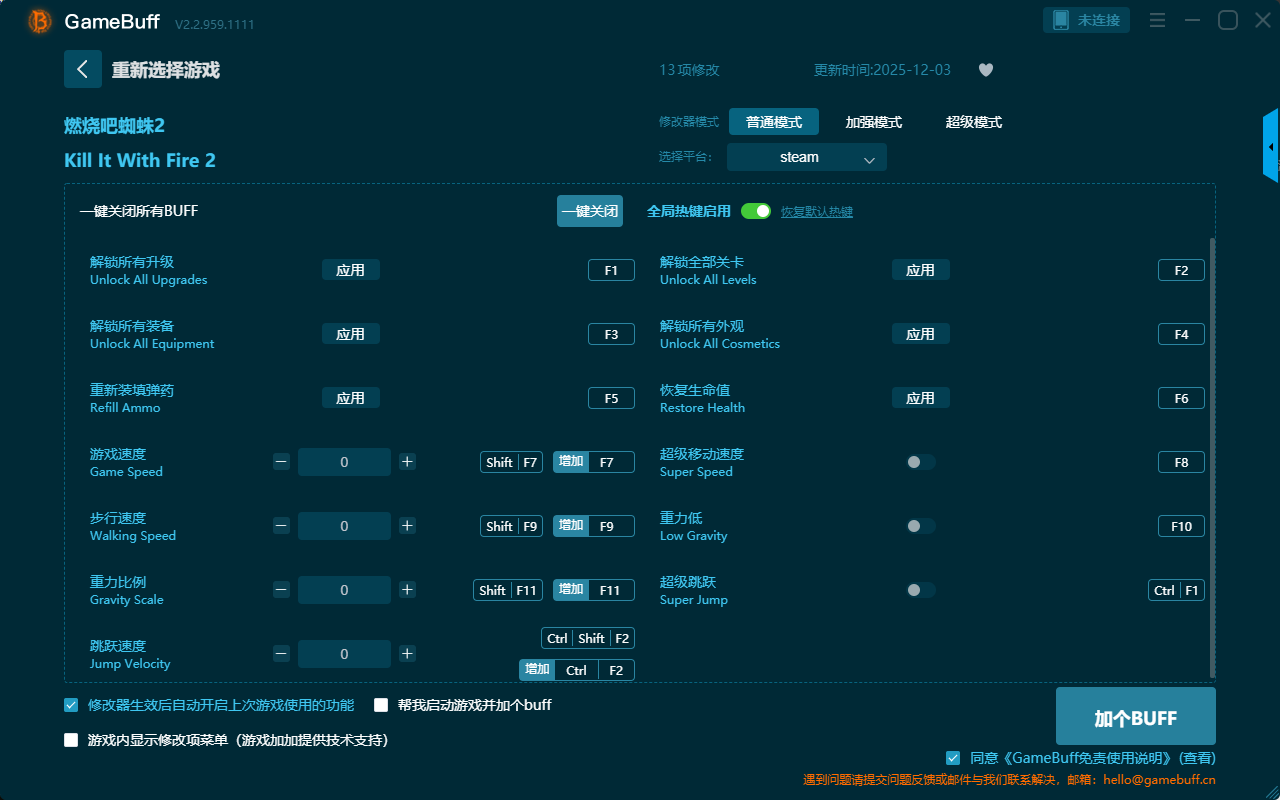Click the heart favorite icon
The image size is (1280, 800).
click(985, 70)
